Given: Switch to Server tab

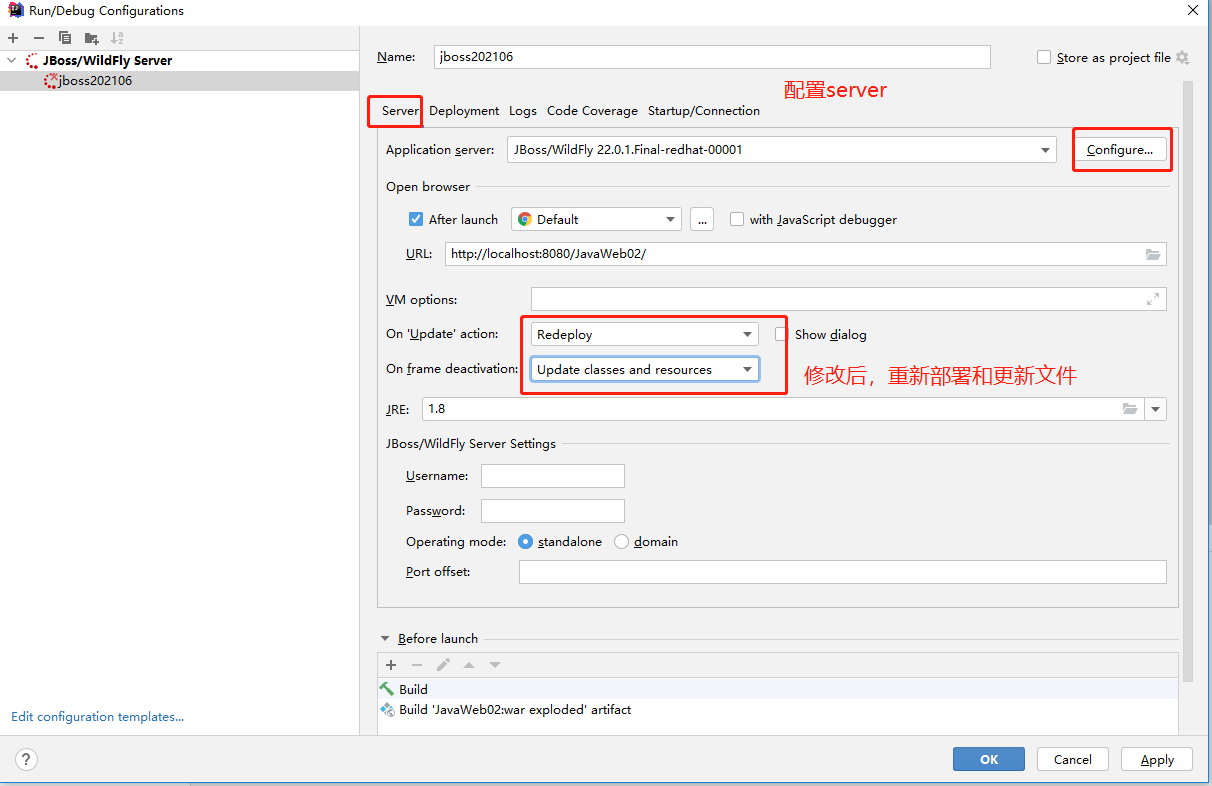Looking at the screenshot, I should coord(400,111).
